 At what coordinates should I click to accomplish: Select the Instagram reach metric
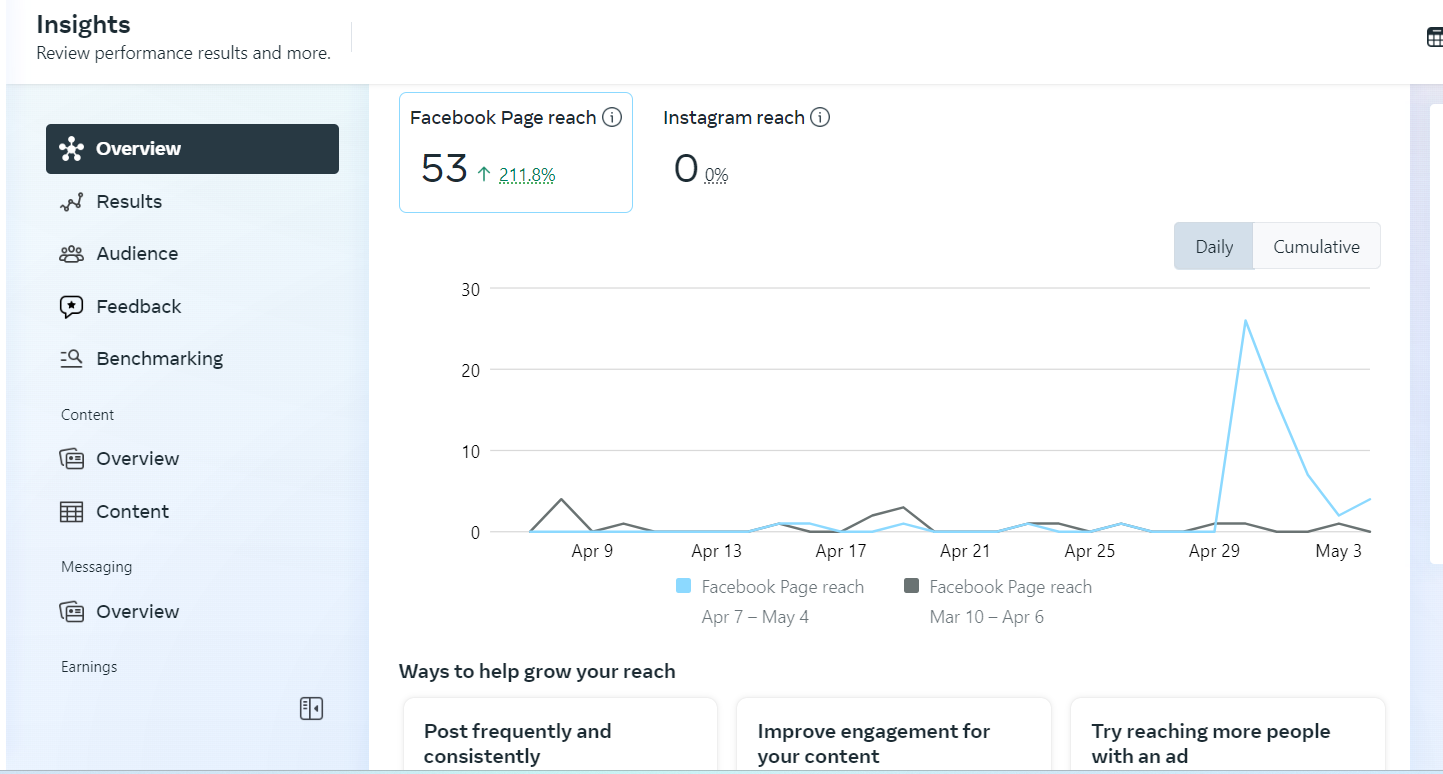(x=748, y=153)
